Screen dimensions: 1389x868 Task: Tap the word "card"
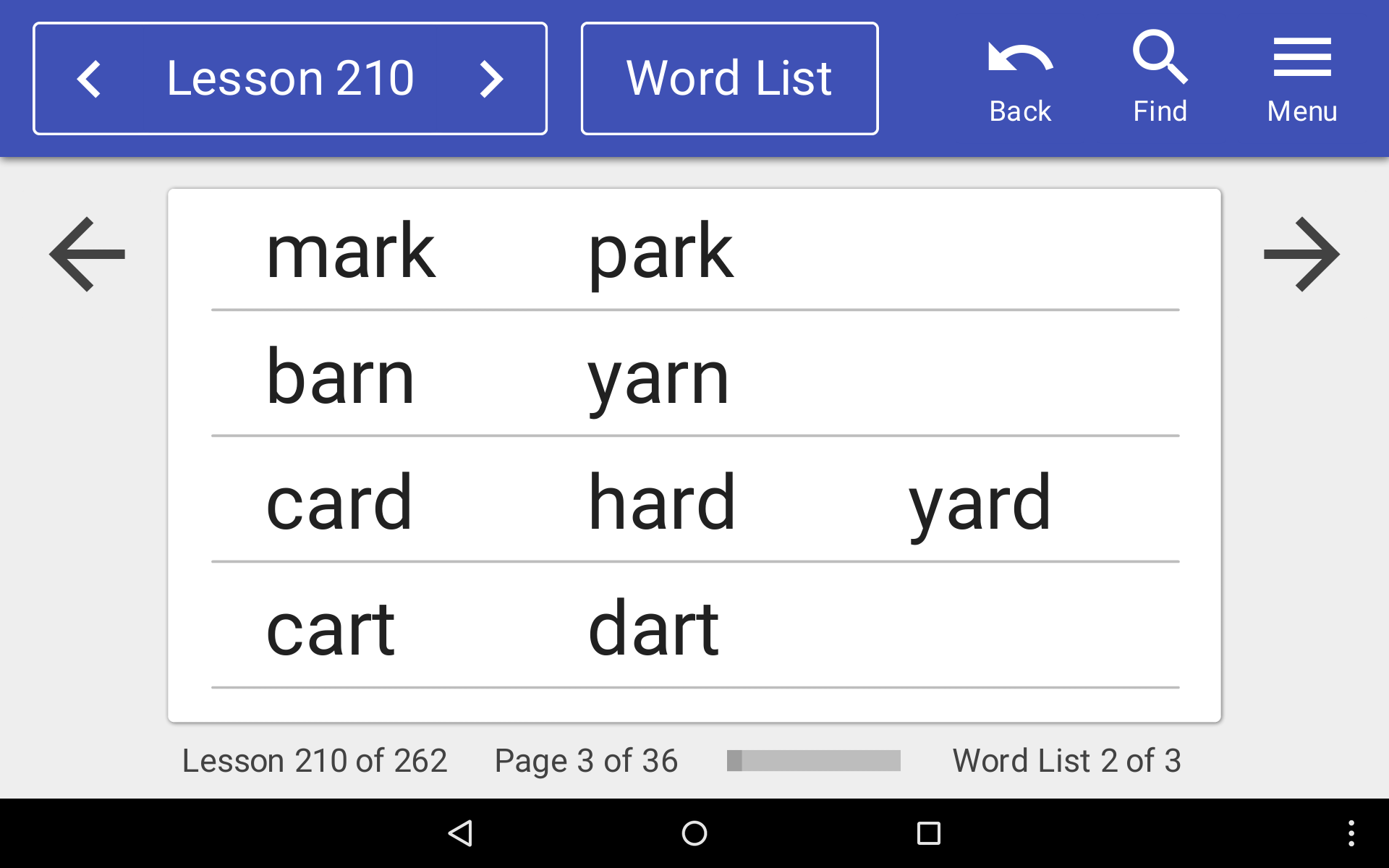click(339, 502)
